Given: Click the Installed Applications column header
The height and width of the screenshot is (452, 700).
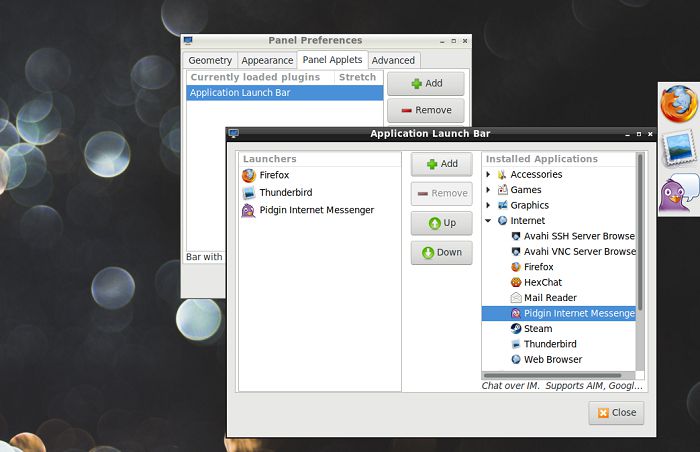Looking at the screenshot, I should (x=558, y=159).
